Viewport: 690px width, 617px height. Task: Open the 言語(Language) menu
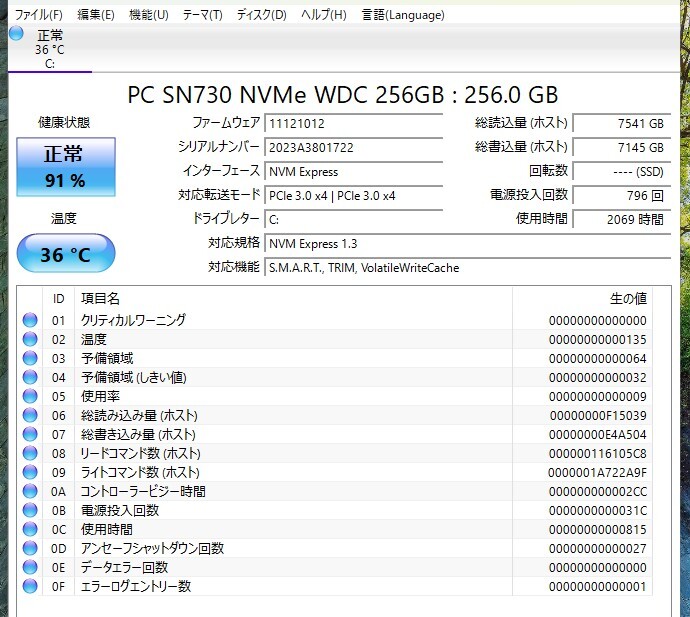[403, 15]
